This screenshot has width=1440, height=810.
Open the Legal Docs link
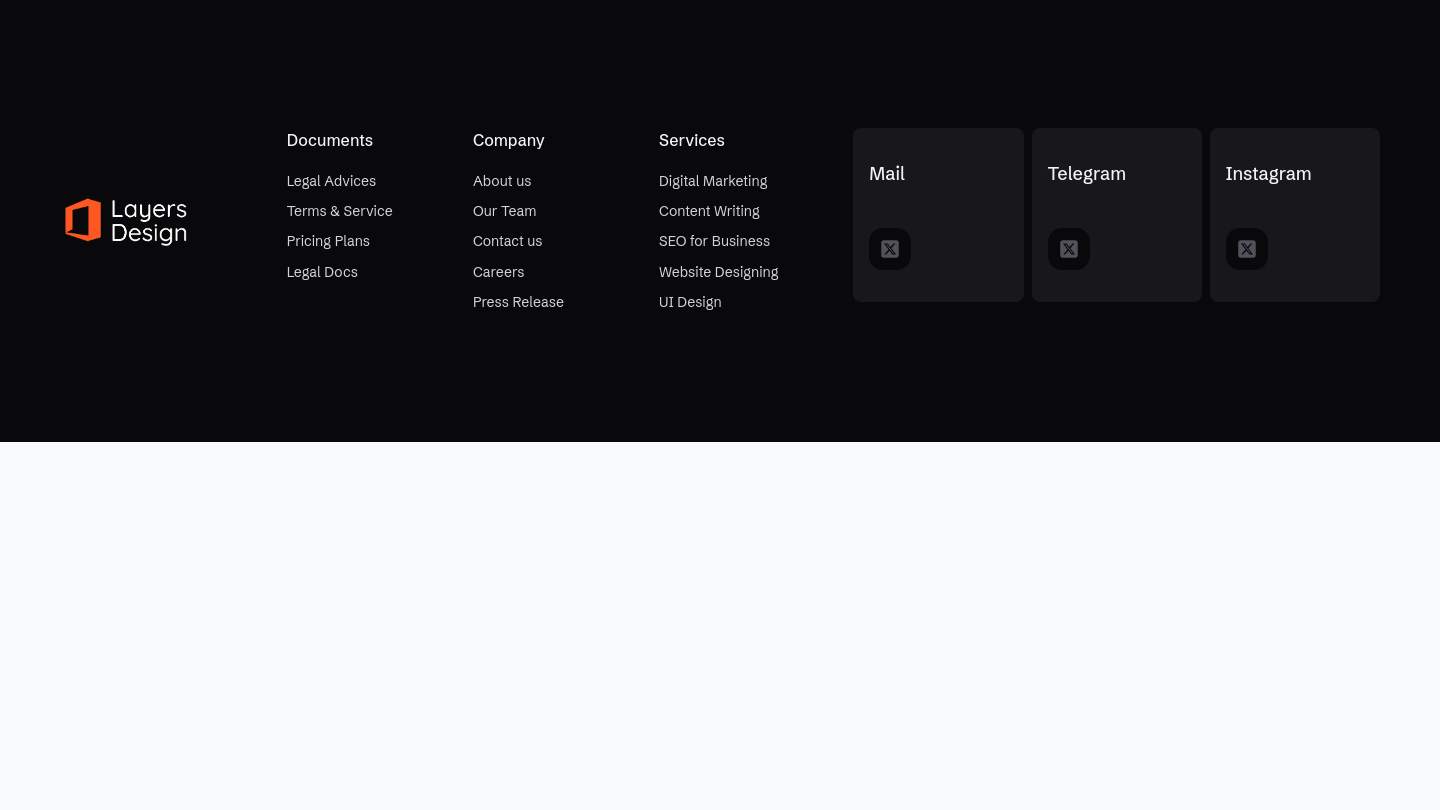point(322,272)
